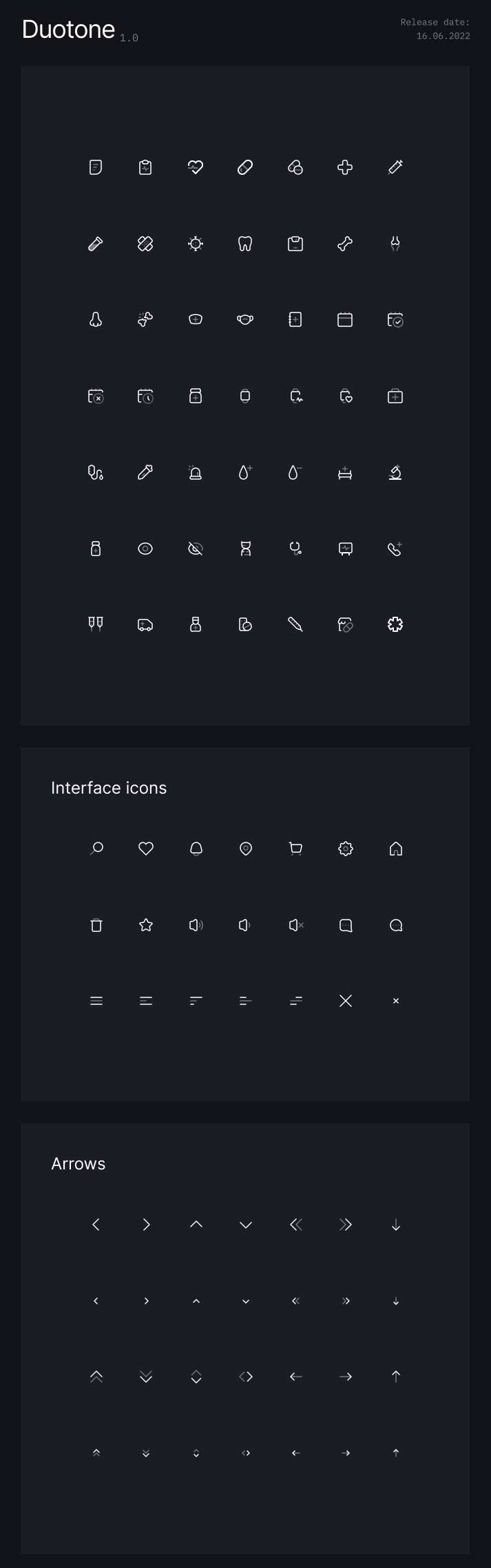Click the heart with checkmark icon
This screenshot has height=1568, width=491.
point(196,167)
